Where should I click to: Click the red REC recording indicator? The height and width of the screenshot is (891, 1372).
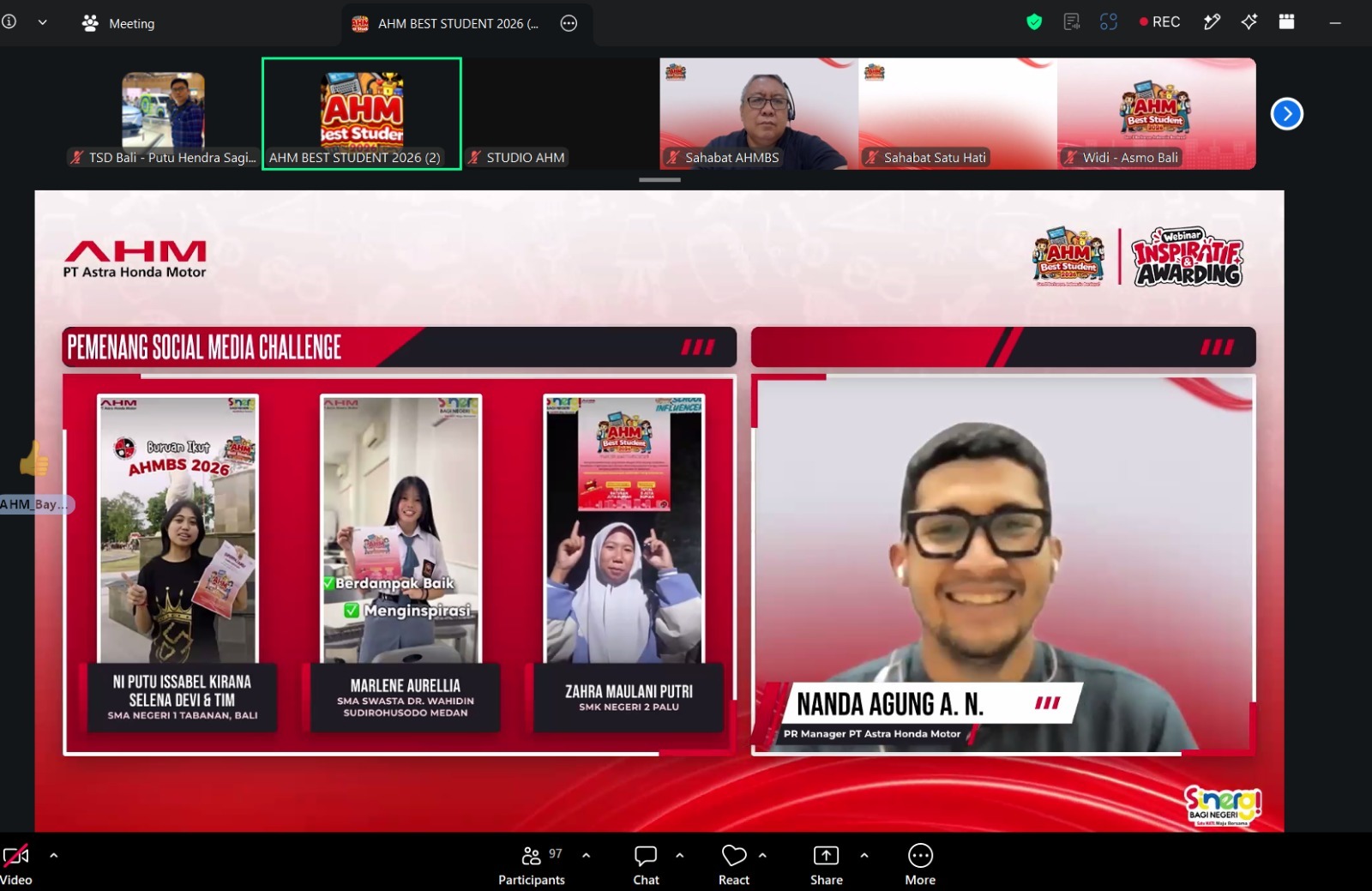tap(1159, 22)
